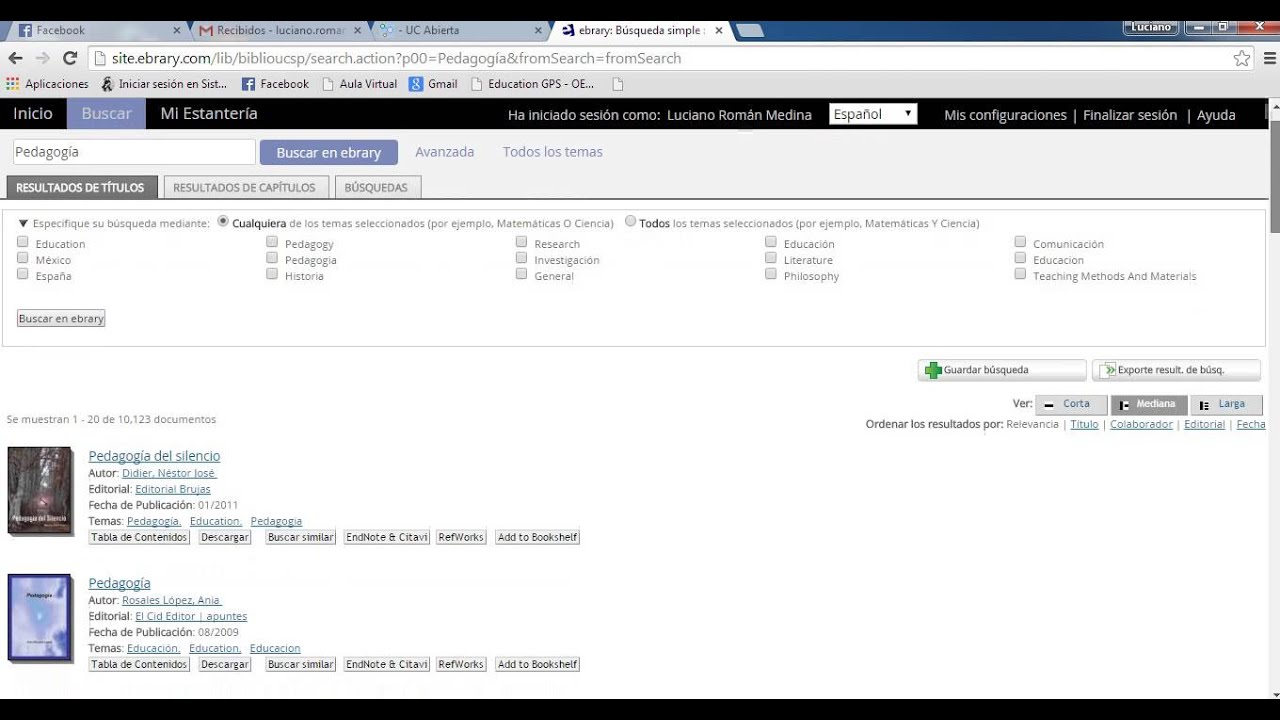Switch to Corta view
The height and width of the screenshot is (720, 1280).
[x=1071, y=404]
